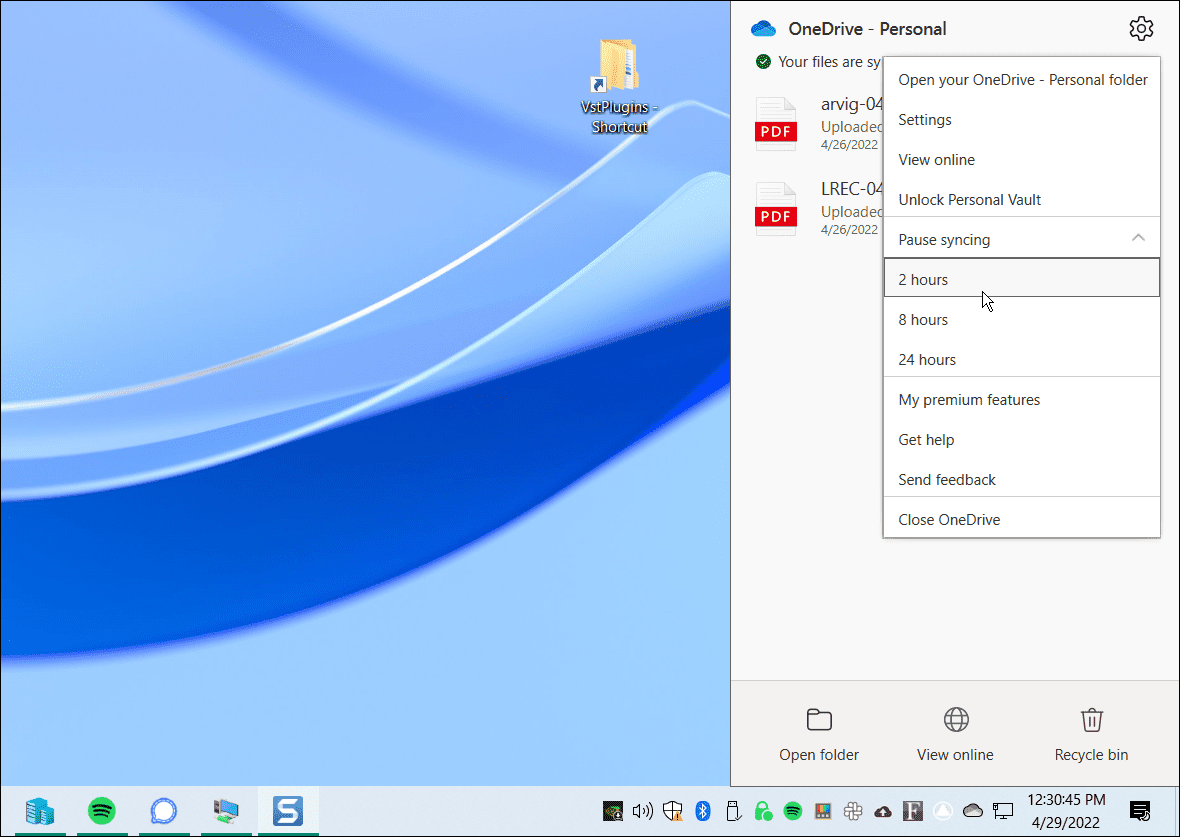Click the white triangle circle tray icon
This screenshot has height=837, width=1180.
pyautogui.click(x=942, y=811)
